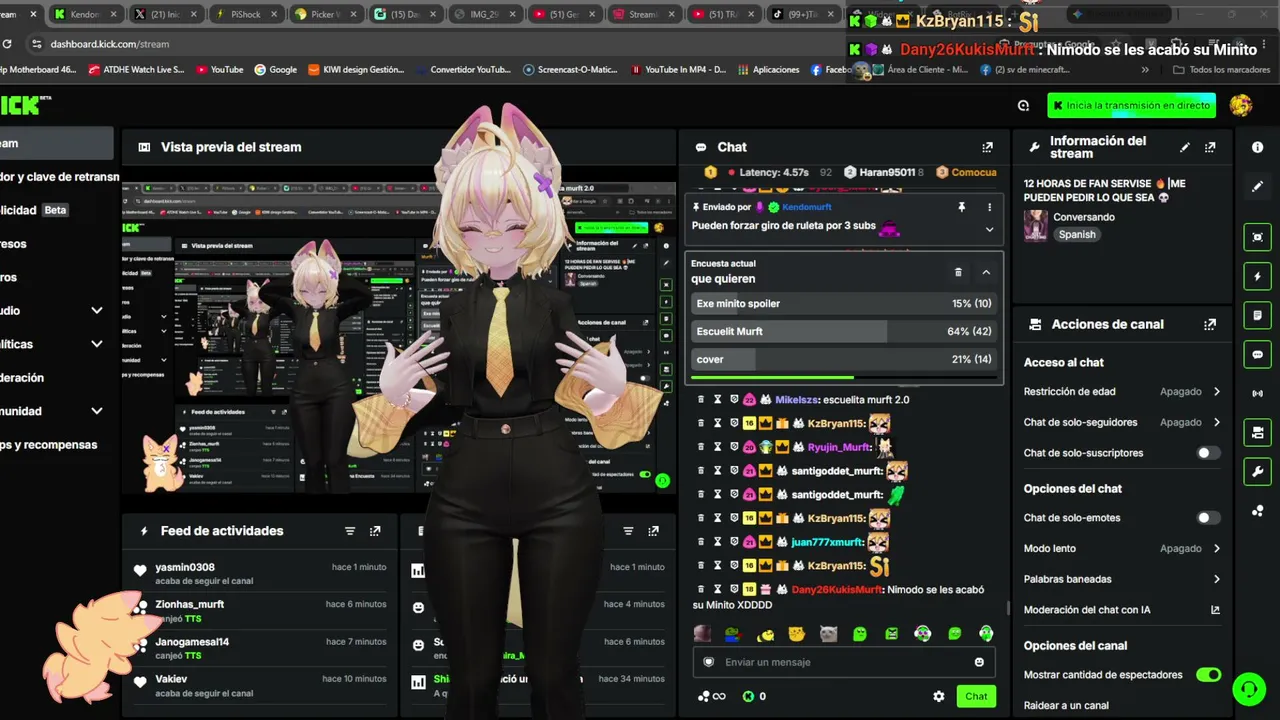Viewport: 1280px width, 720px height.
Task: Click the Spanish language tag
Action: point(1077,234)
